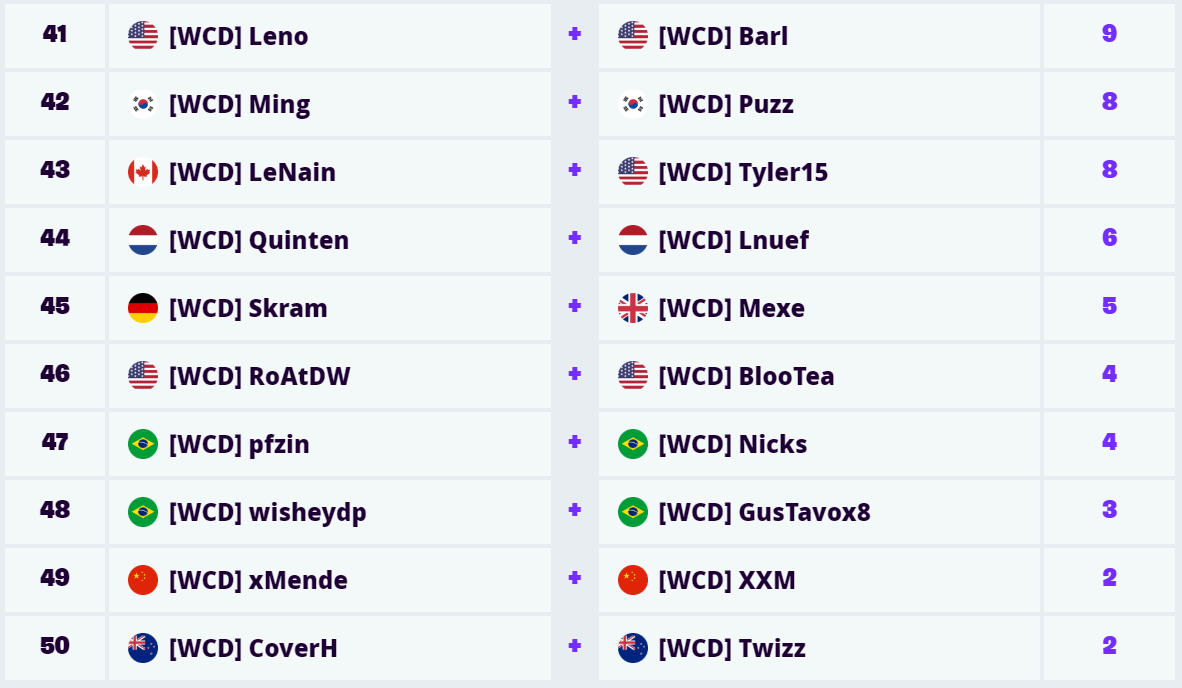Click the plus sign in row 41
The width and height of the screenshot is (1182, 688).
[x=574, y=34]
